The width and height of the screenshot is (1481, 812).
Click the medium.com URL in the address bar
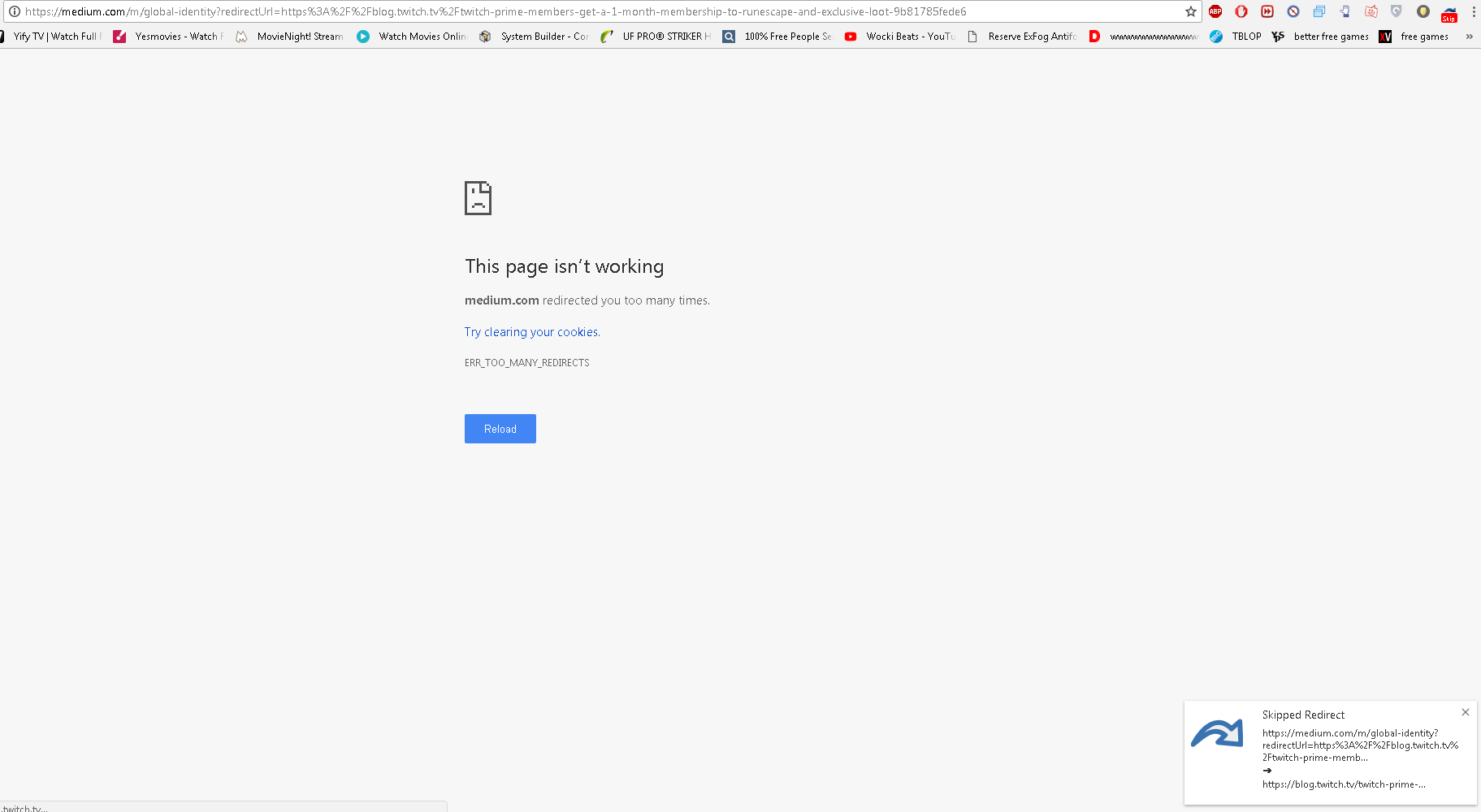tap(496, 11)
